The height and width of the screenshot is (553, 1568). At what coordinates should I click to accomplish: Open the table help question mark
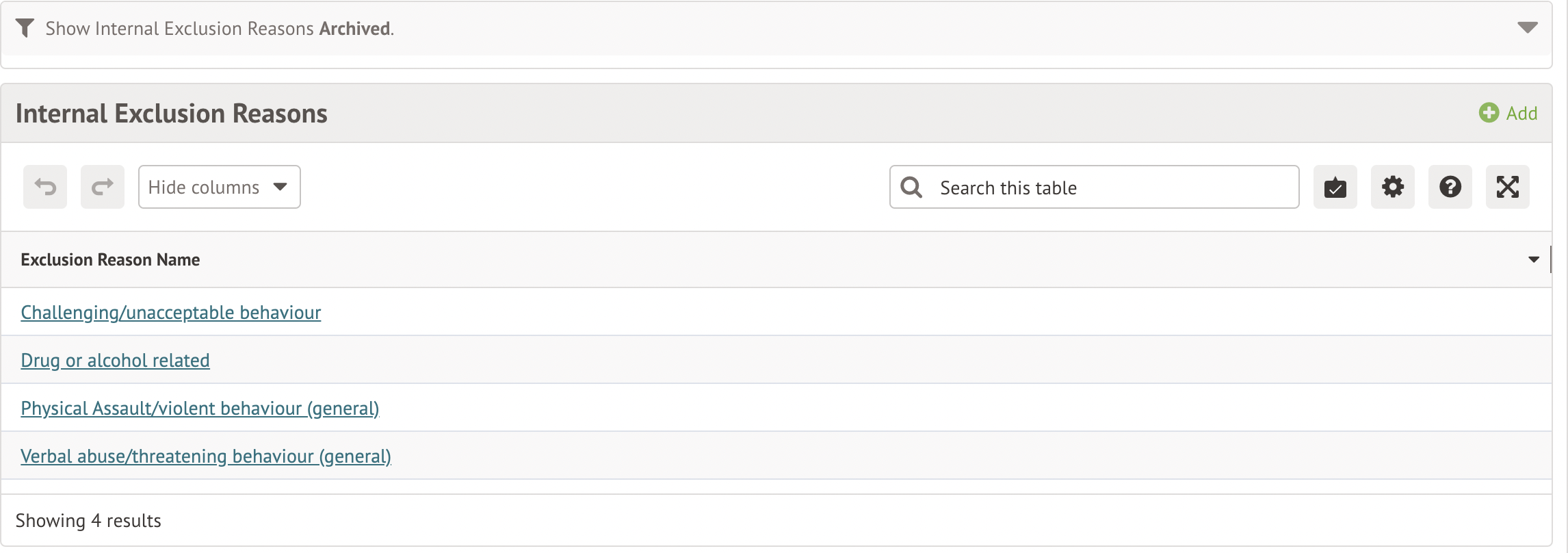(1450, 187)
